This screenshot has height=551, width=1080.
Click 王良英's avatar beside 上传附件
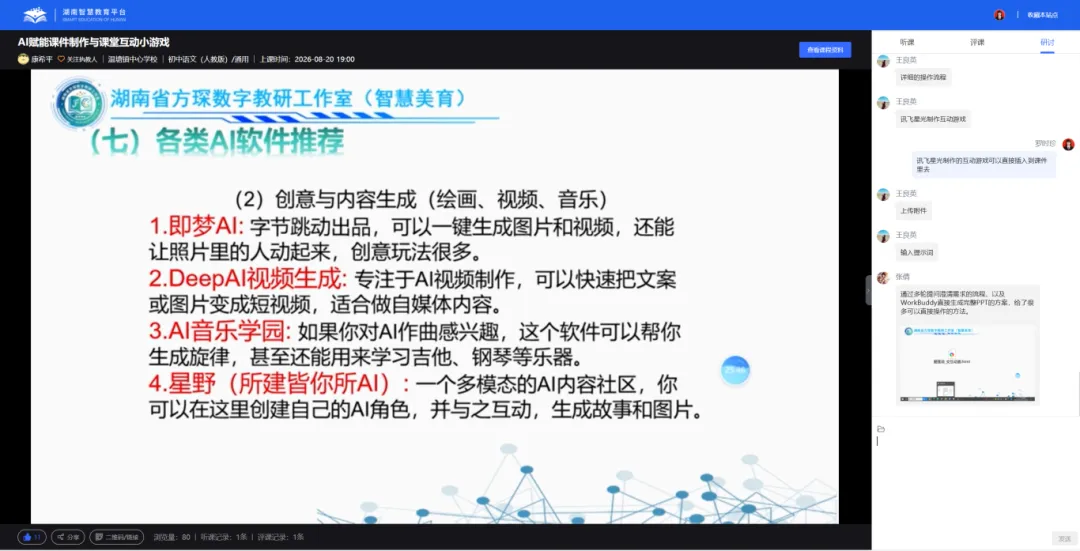coord(883,195)
